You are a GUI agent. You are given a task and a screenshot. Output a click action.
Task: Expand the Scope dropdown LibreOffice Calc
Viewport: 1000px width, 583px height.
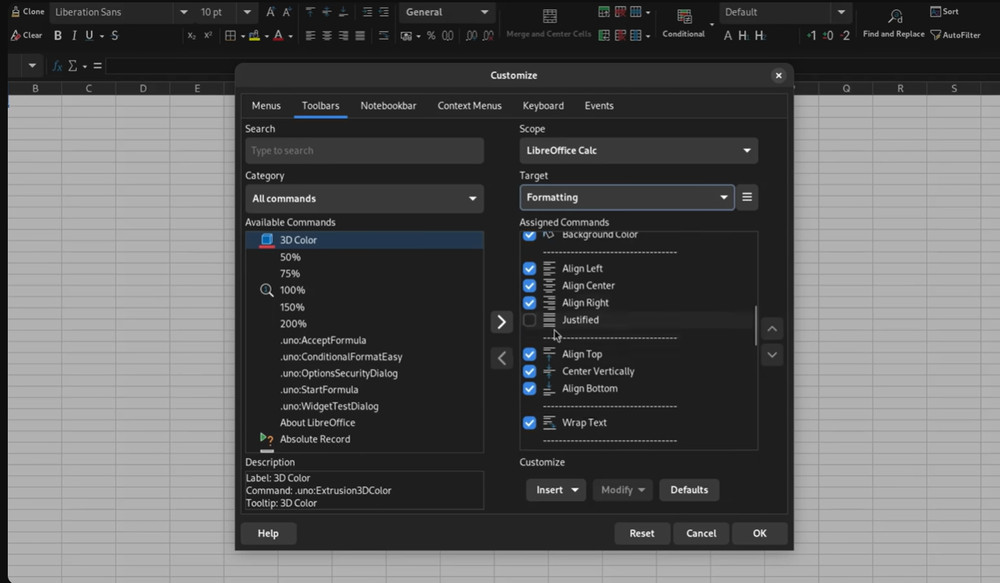638,151
